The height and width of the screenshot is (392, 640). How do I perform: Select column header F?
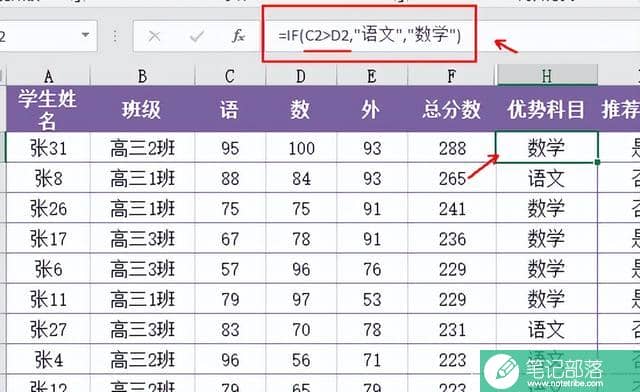tap(452, 76)
